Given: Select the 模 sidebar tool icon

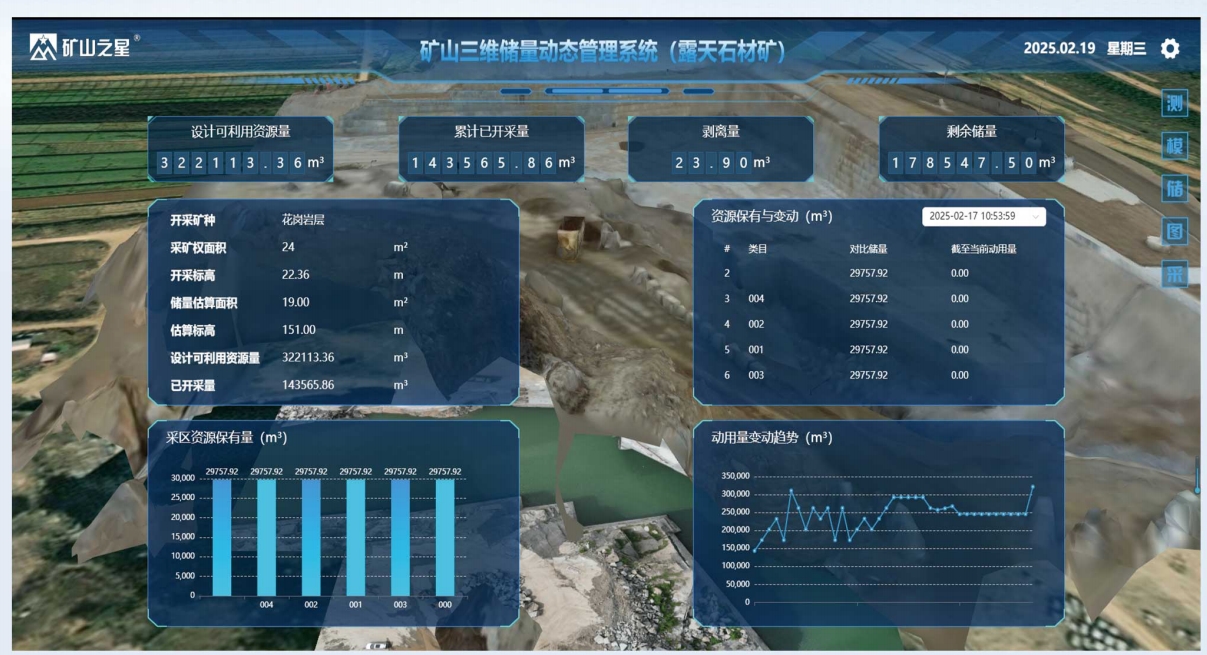Looking at the screenshot, I should (1175, 146).
